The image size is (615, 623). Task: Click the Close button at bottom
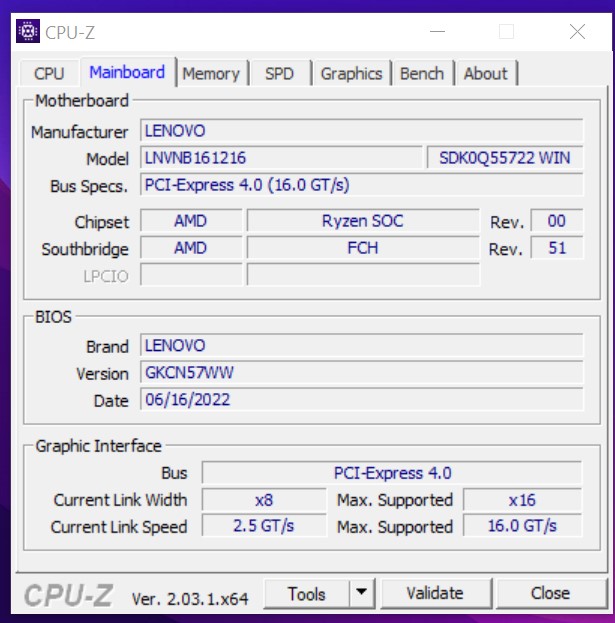(x=550, y=593)
